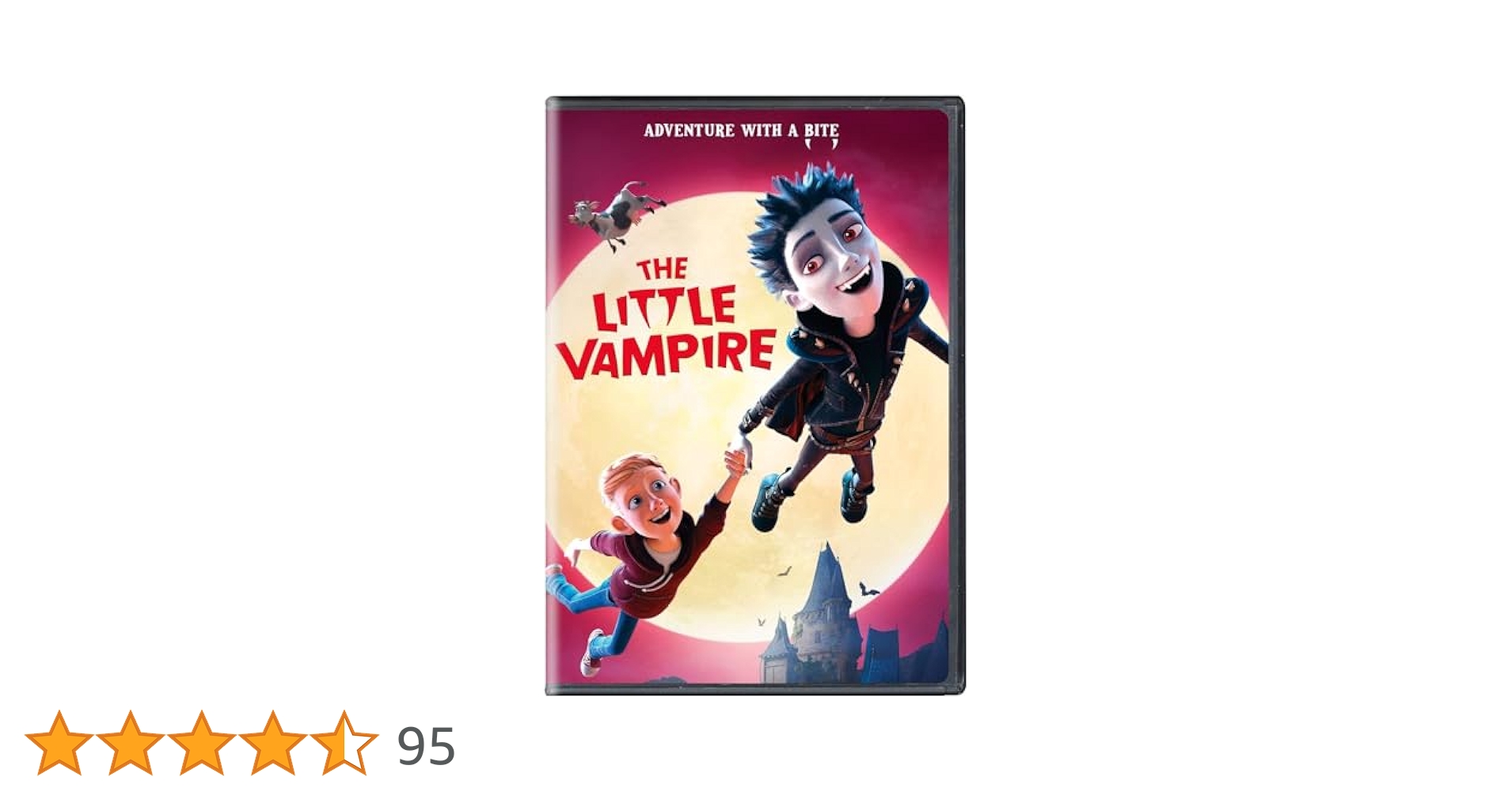
Task: Open The Little Vampire DVD cover image
Action: 754,396
